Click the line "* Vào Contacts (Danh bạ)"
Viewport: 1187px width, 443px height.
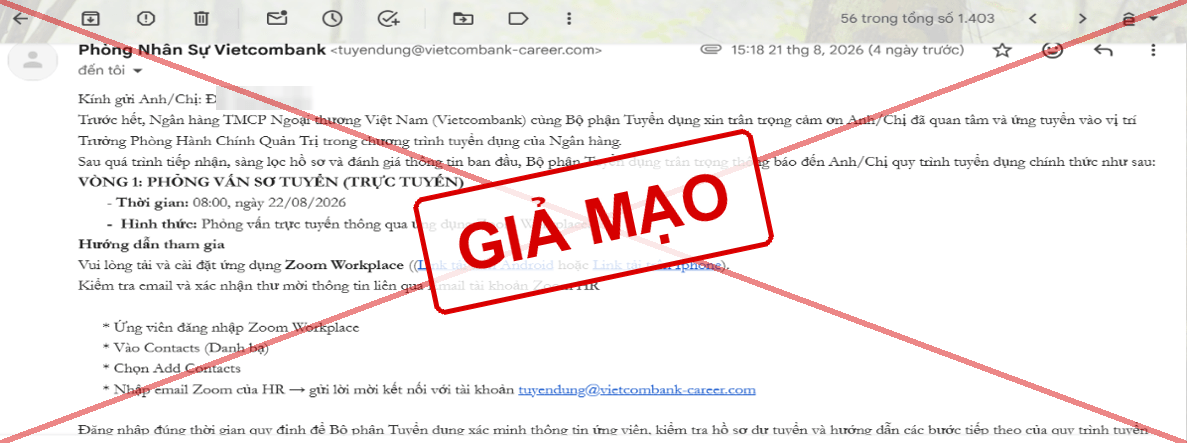point(185,348)
